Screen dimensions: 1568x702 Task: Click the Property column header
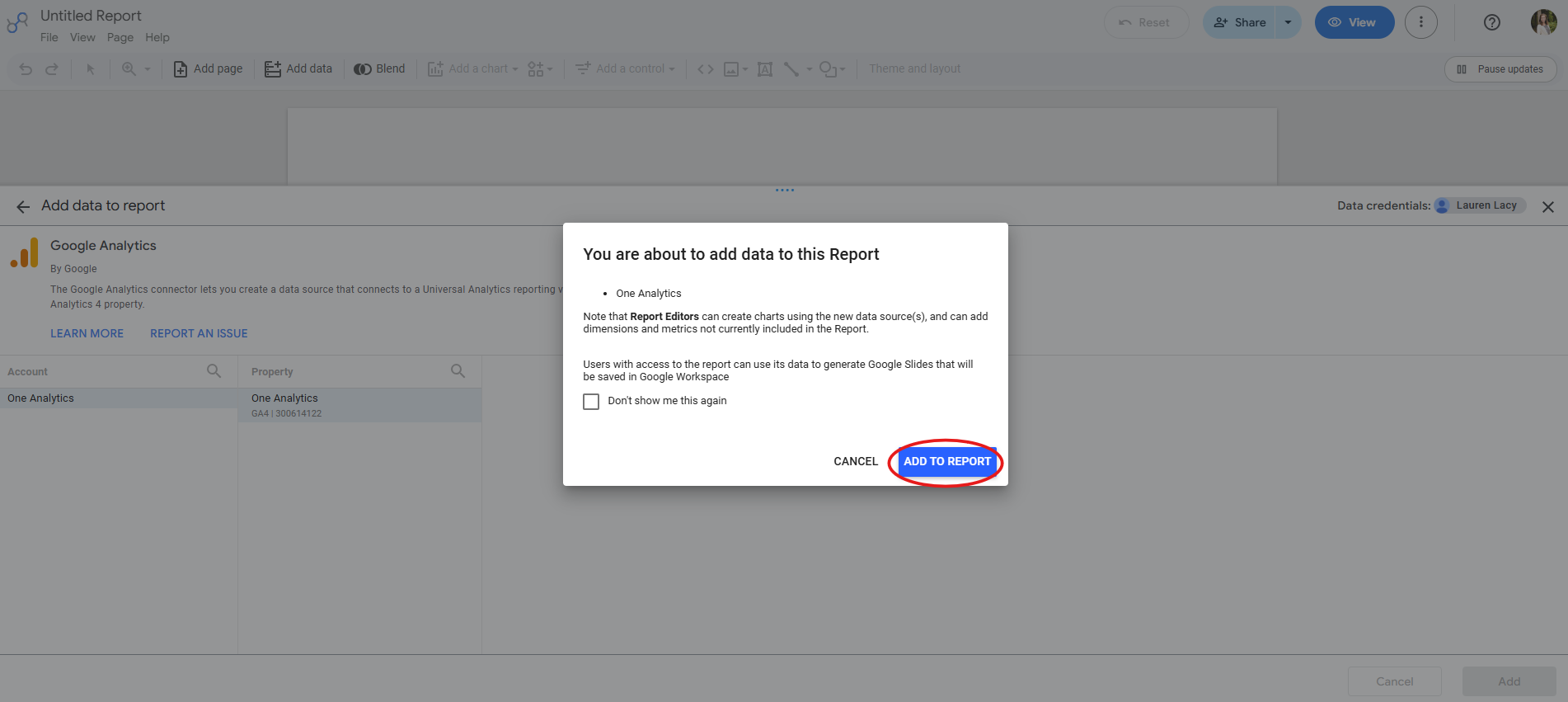point(272,372)
